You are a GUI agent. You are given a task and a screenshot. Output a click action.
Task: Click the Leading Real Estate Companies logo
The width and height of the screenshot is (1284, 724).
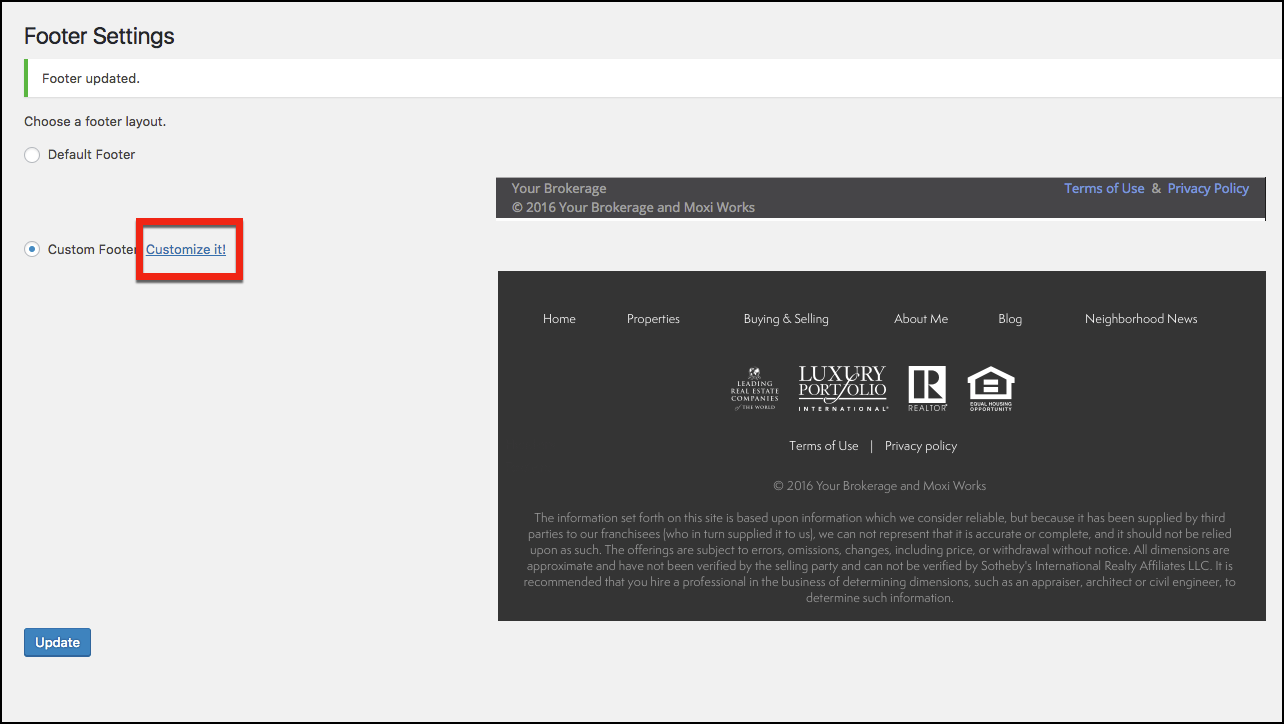[754, 389]
